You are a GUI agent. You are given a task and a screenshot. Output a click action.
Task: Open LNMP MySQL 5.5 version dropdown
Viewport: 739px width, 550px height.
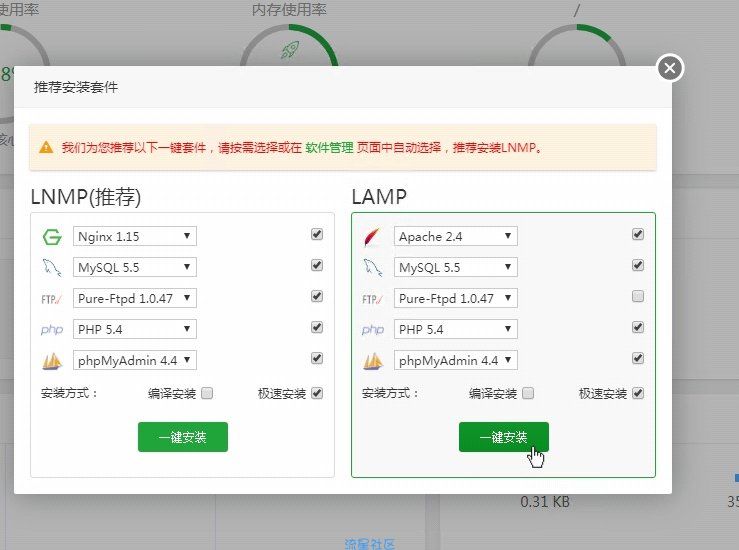[x=135, y=267]
